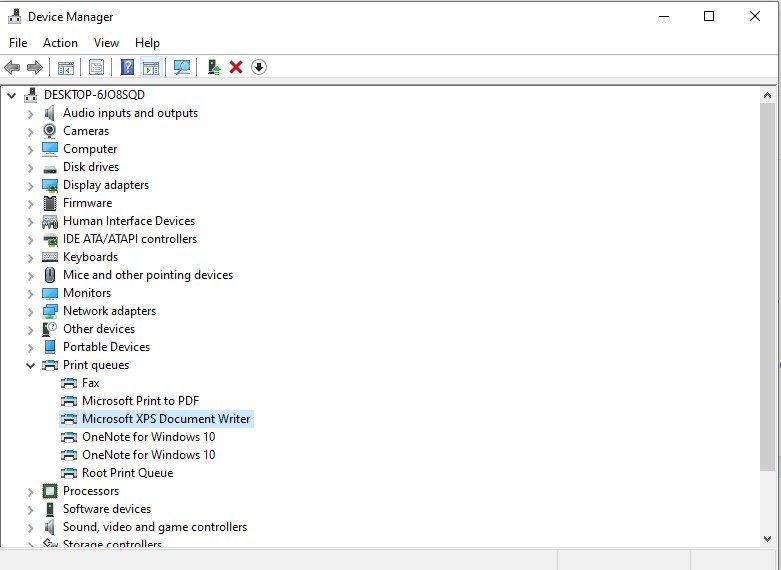Select Root Print Queue
The width and height of the screenshot is (781, 570).
pos(128,473)
